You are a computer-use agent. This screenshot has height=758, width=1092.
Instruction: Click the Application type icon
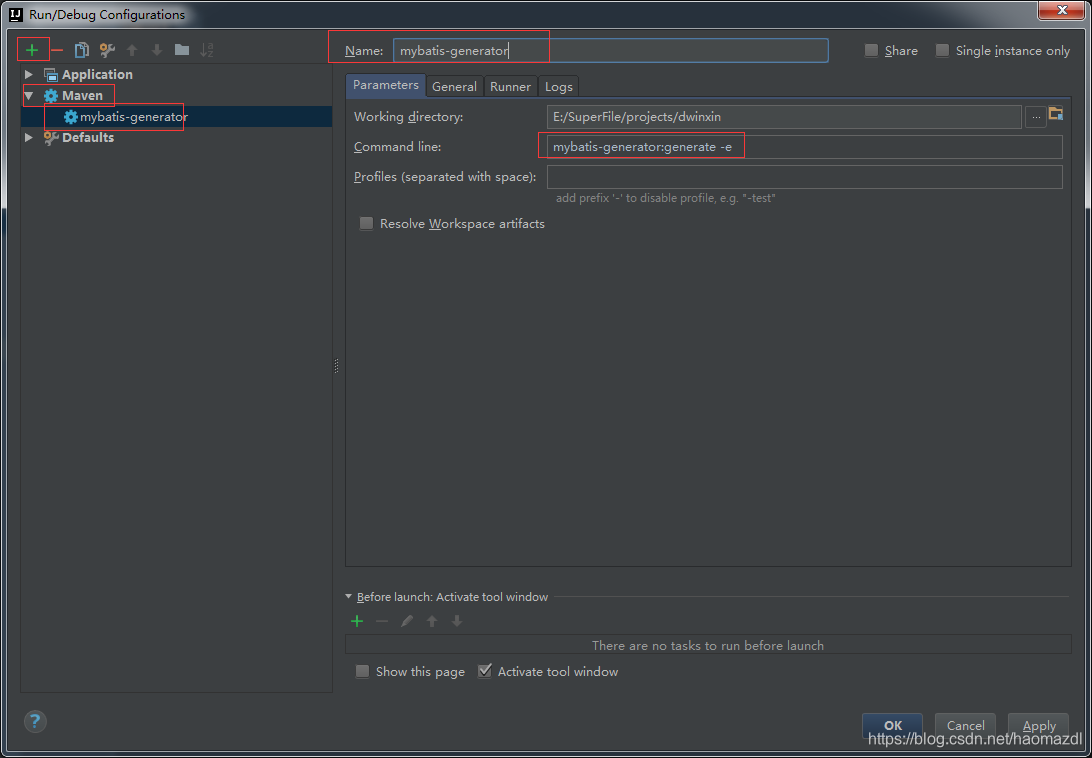coord(51,75)
